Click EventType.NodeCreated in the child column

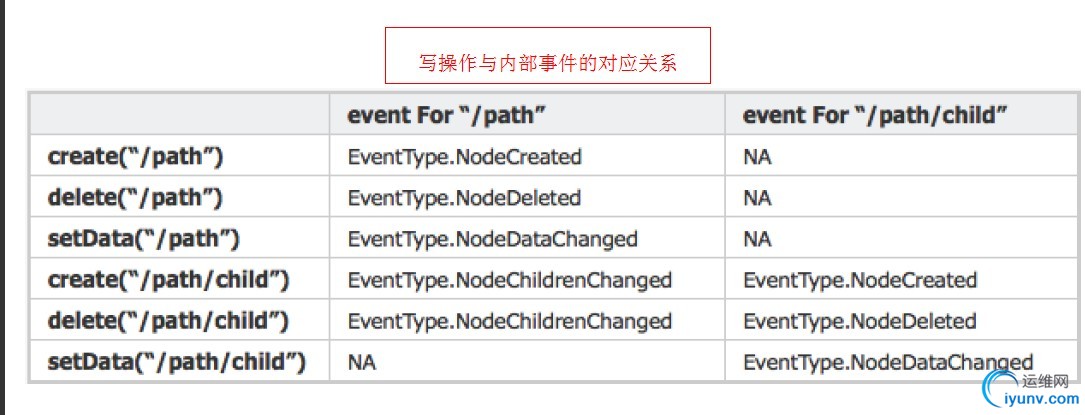click(859, 280)
